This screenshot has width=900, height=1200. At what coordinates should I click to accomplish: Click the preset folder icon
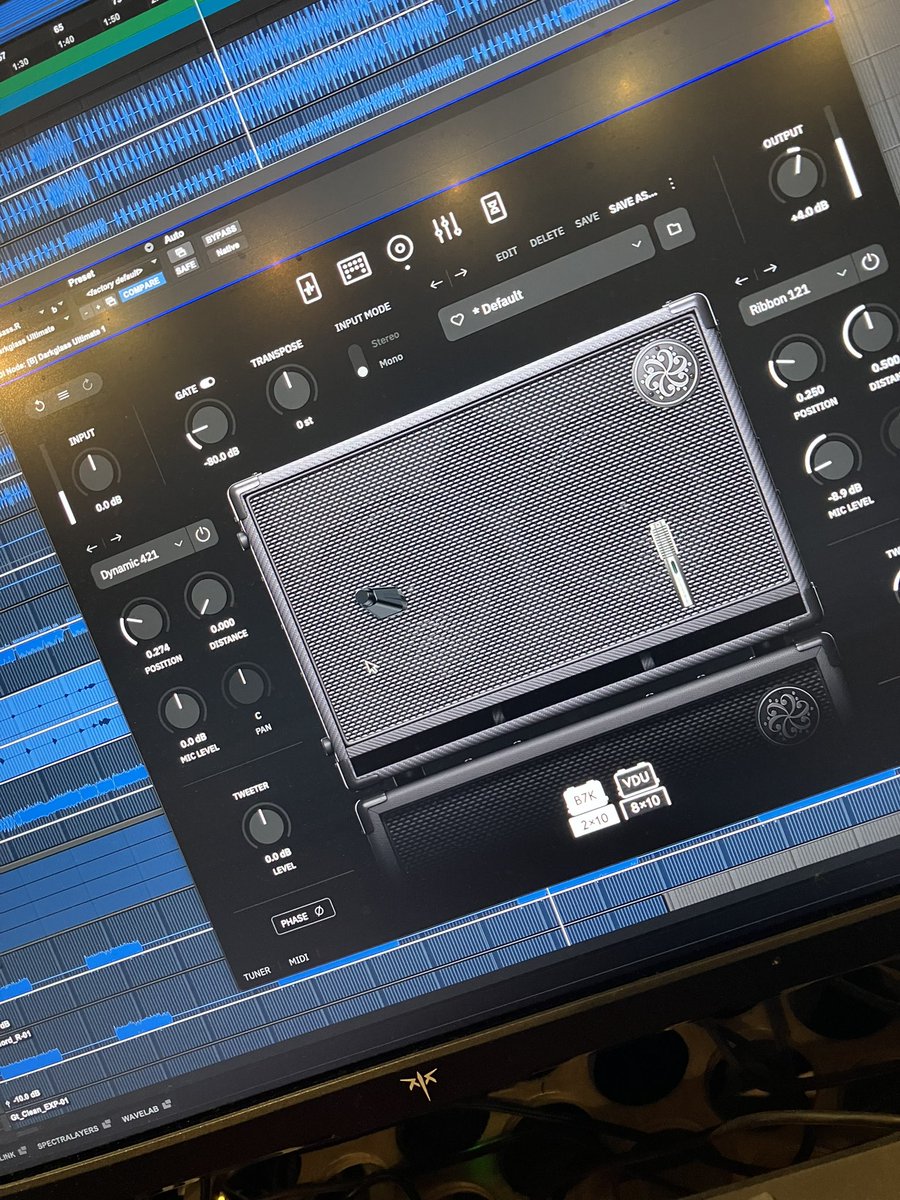[x=675, y=229]
